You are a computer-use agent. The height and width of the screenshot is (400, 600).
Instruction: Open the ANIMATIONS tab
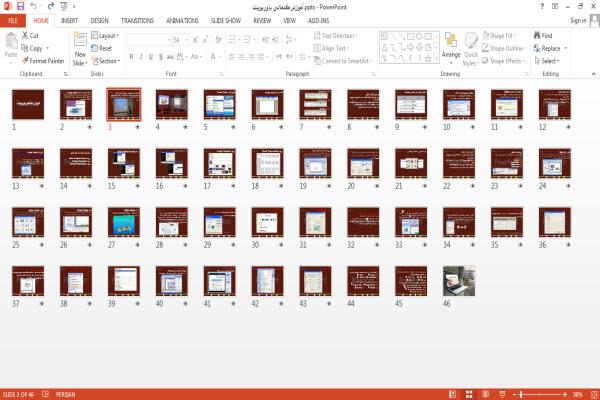click(x=182, y=21)
